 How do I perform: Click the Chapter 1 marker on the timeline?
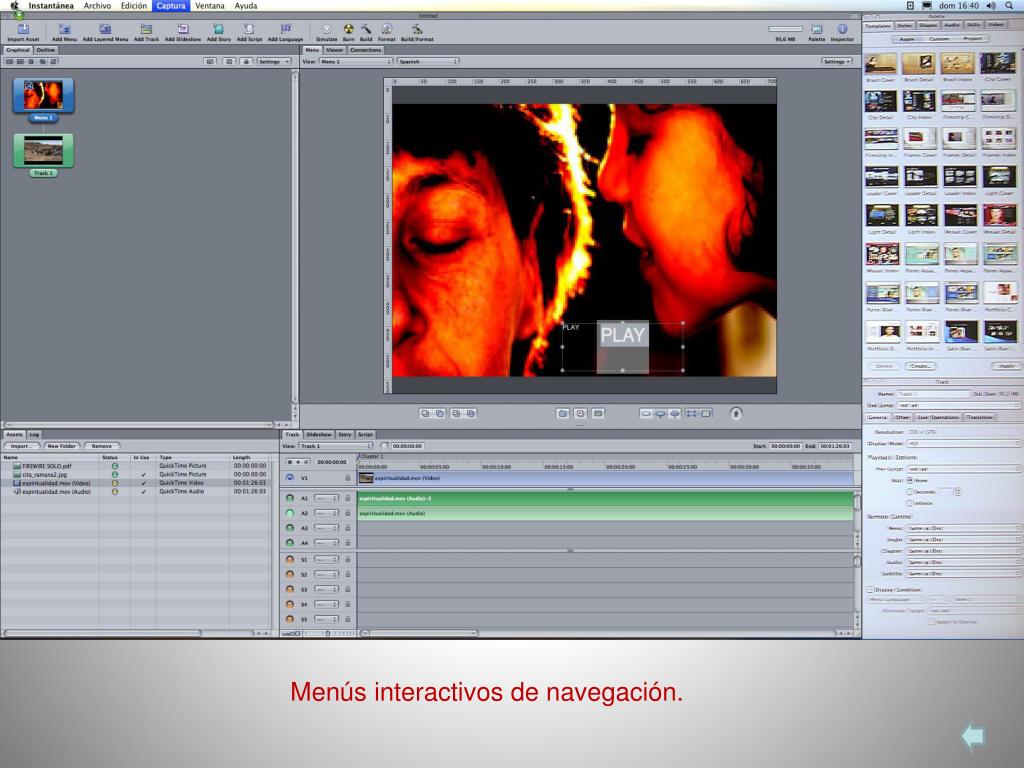coord(372,456)
